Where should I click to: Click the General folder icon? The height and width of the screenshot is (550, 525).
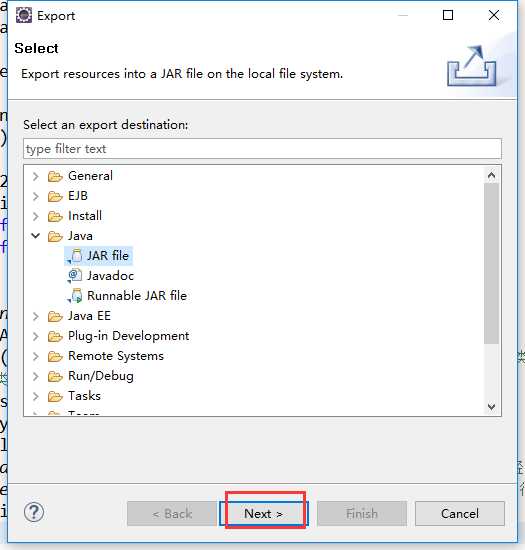pyautogui.click(x=55, y=176)
